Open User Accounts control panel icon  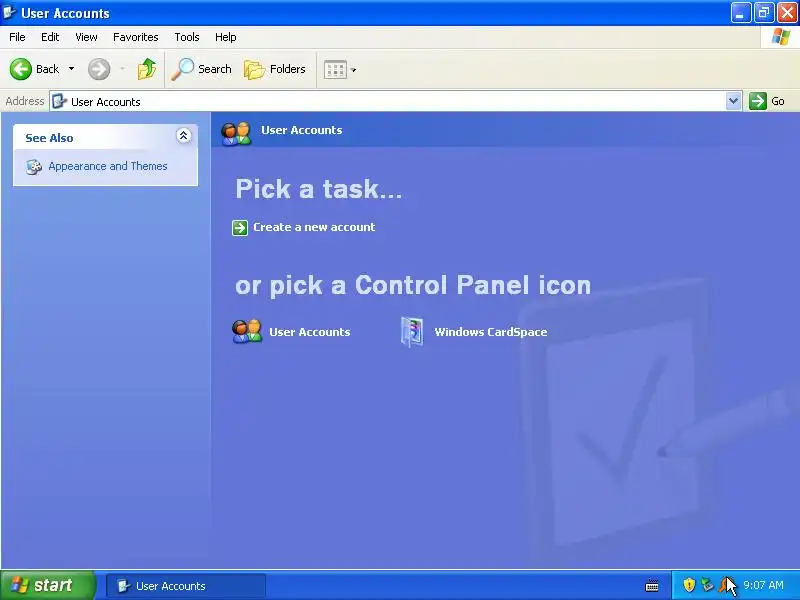(247, 332)
